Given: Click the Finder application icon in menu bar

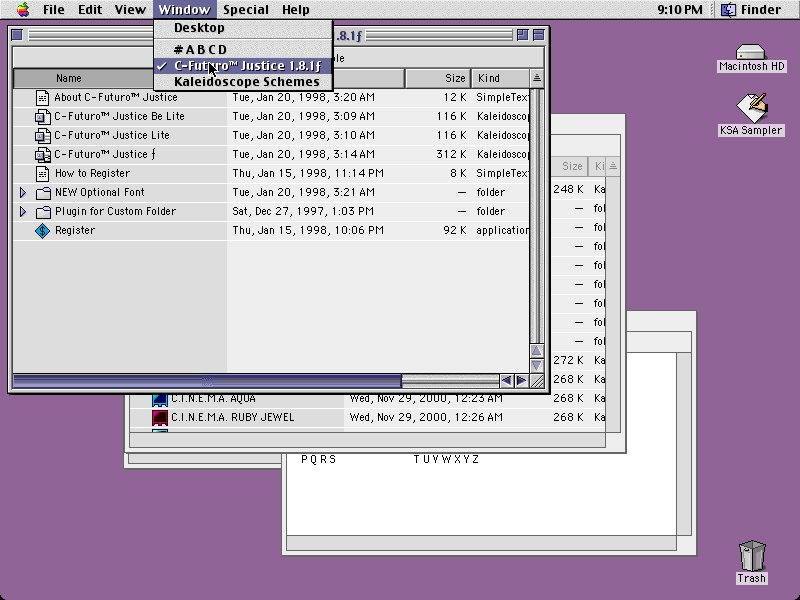Looking at the screenshot, I should pyautogui.click(x=728, y=10).
